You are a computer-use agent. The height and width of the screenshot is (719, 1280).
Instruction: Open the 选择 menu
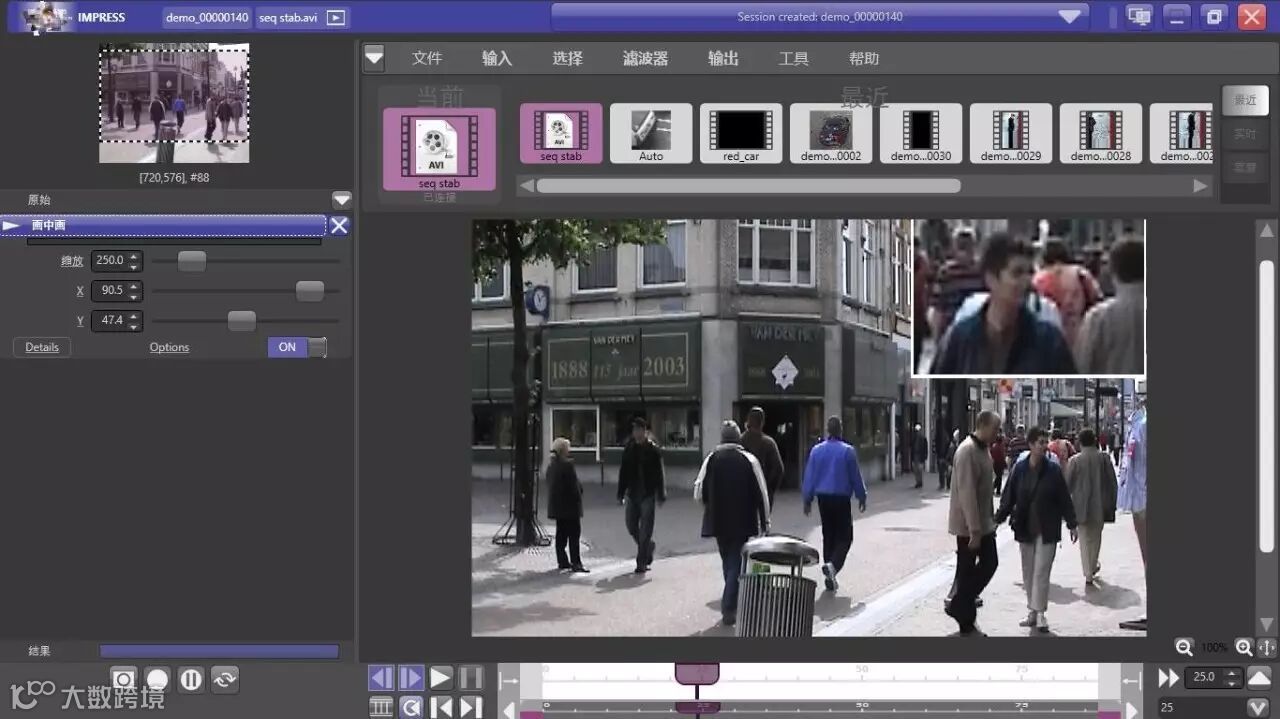tap(567, 58)
